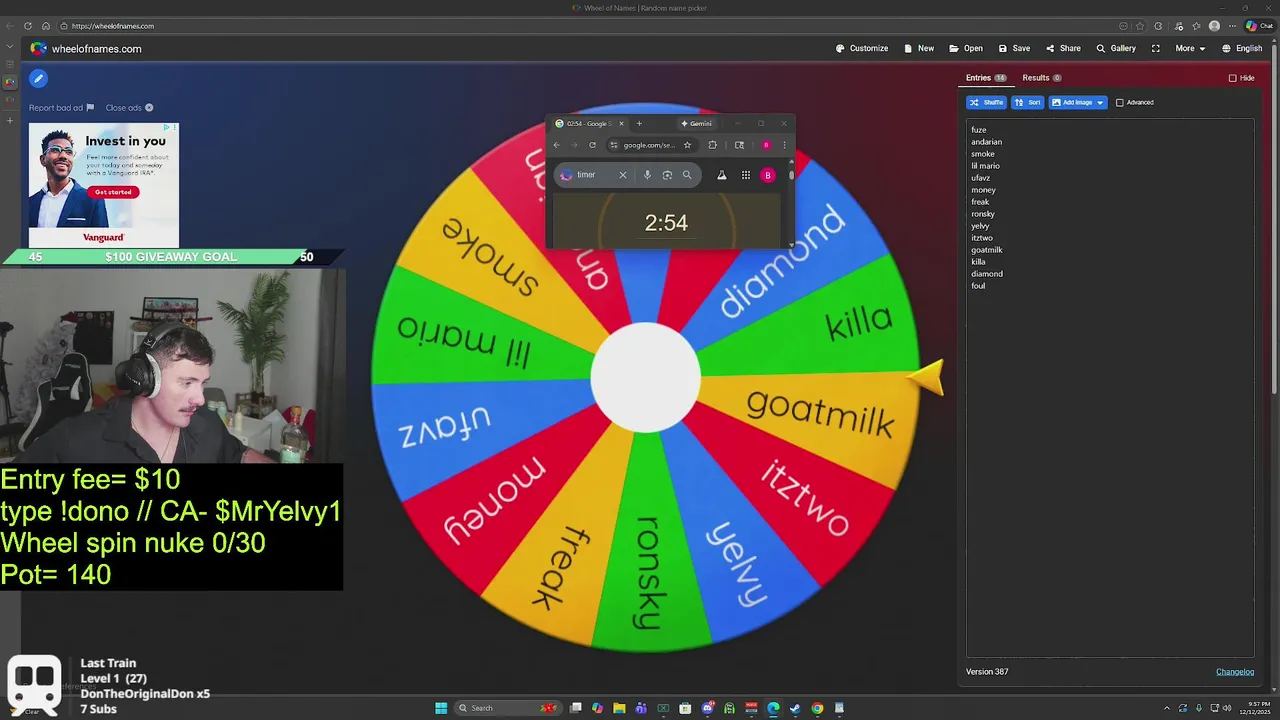Image resolution: width=1280 pixels, height=720 pixels.
Task: Open the Windows Start menu
Action: point(441,708)
